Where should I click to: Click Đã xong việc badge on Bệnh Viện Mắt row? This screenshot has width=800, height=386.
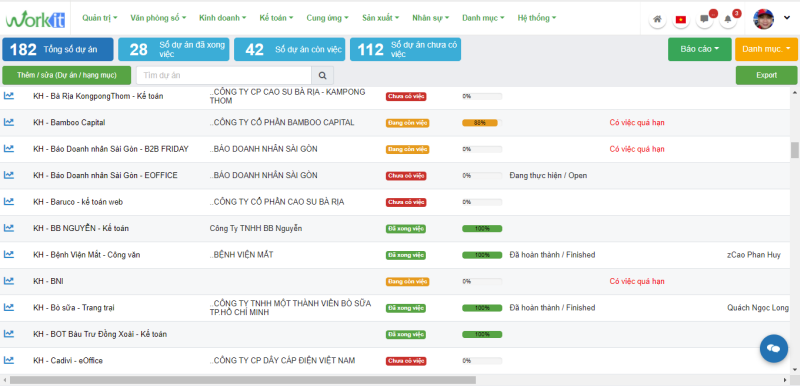(406, 255)
